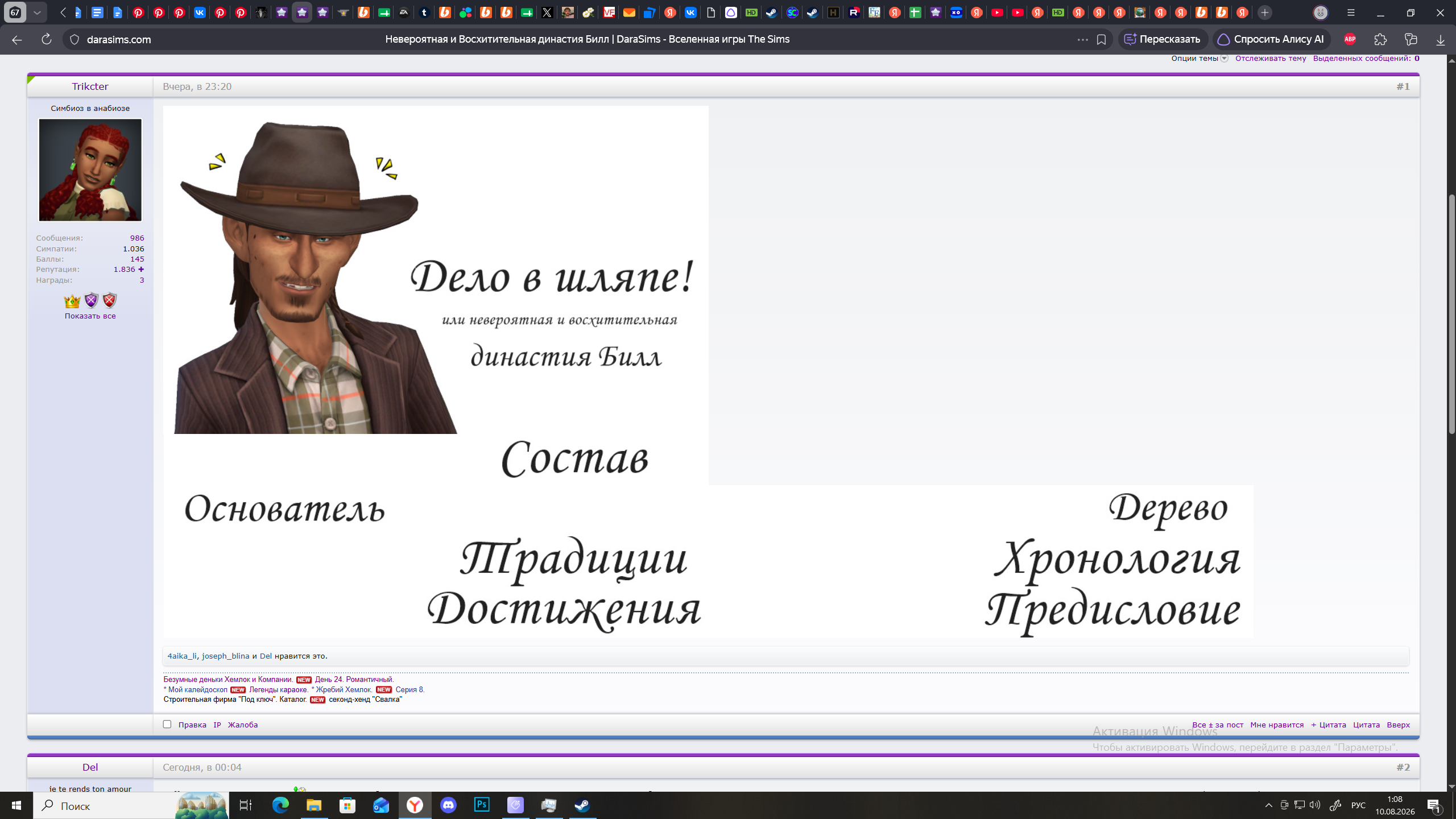Click the Жалоба link

tap(243, 725)
